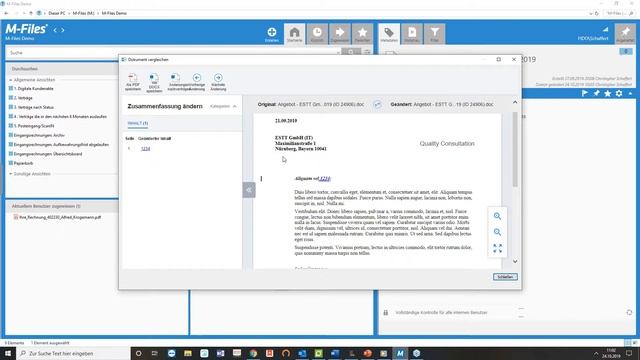This screenshot has width=640, height=360.
Task: Click the permissions lock row at metadata bottom
Action: pyautogui.click(x=441, y=313)
